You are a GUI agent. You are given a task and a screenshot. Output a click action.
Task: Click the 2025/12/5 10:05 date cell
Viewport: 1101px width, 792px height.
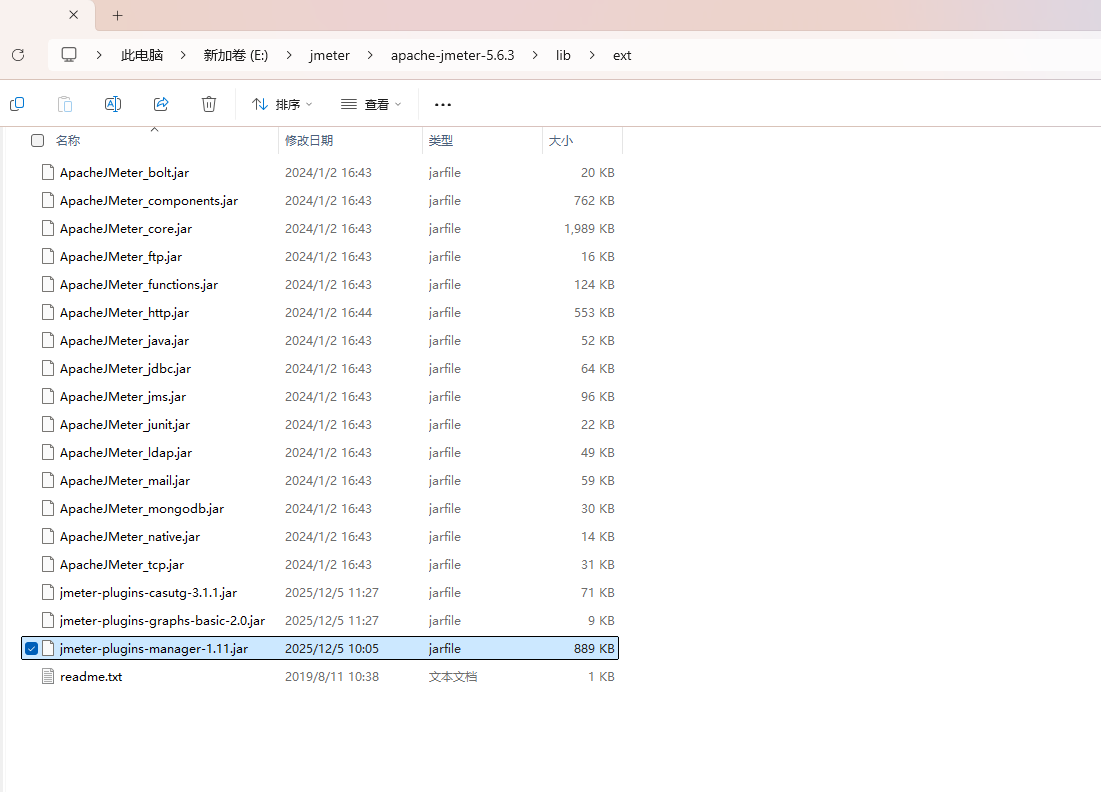(331, 648)
